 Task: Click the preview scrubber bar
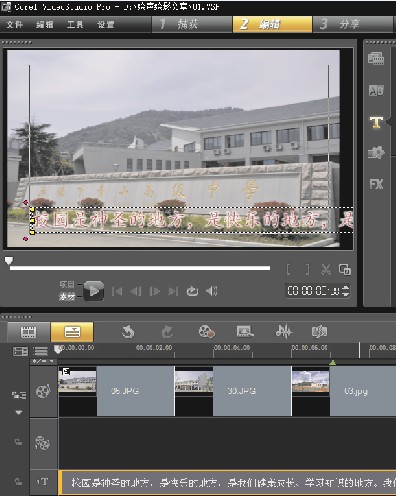(x=140, y=268)
